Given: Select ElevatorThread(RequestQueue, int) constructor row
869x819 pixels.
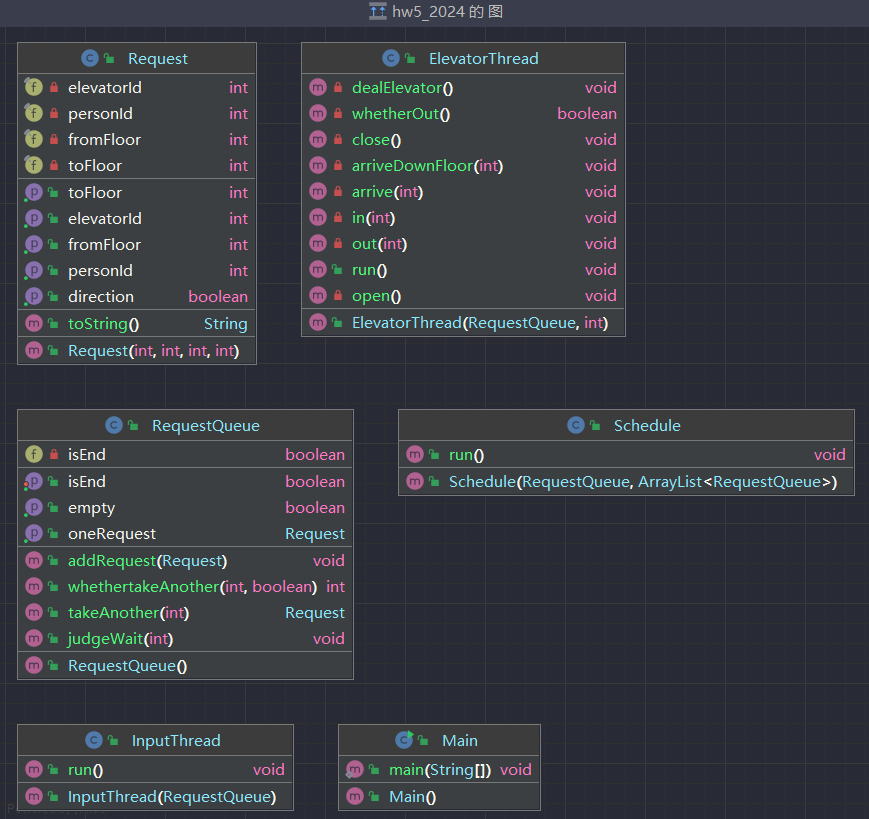Looking at the screenshot, I should click(463, 323).
